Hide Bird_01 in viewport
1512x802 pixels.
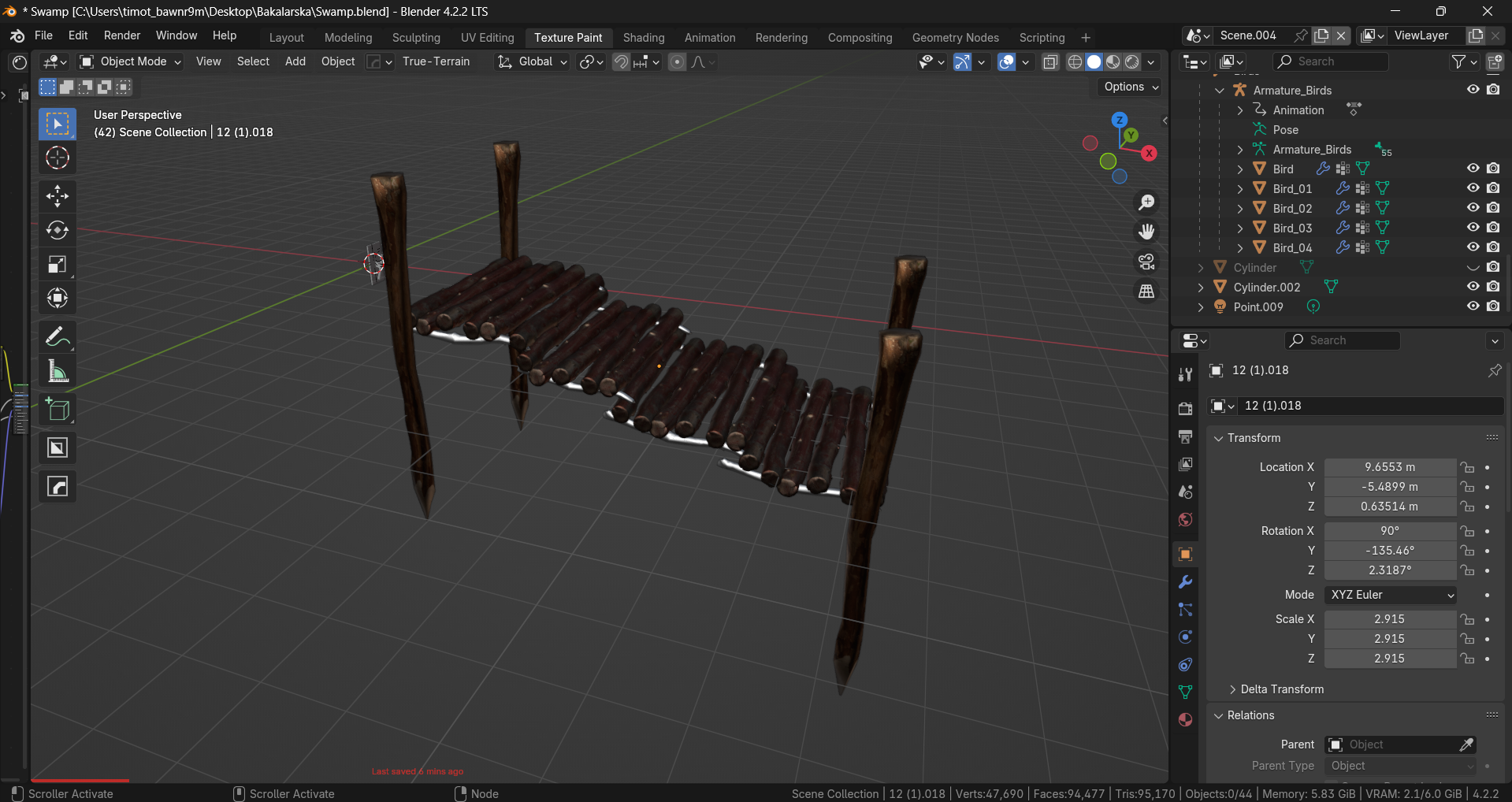coord(1473,188)
